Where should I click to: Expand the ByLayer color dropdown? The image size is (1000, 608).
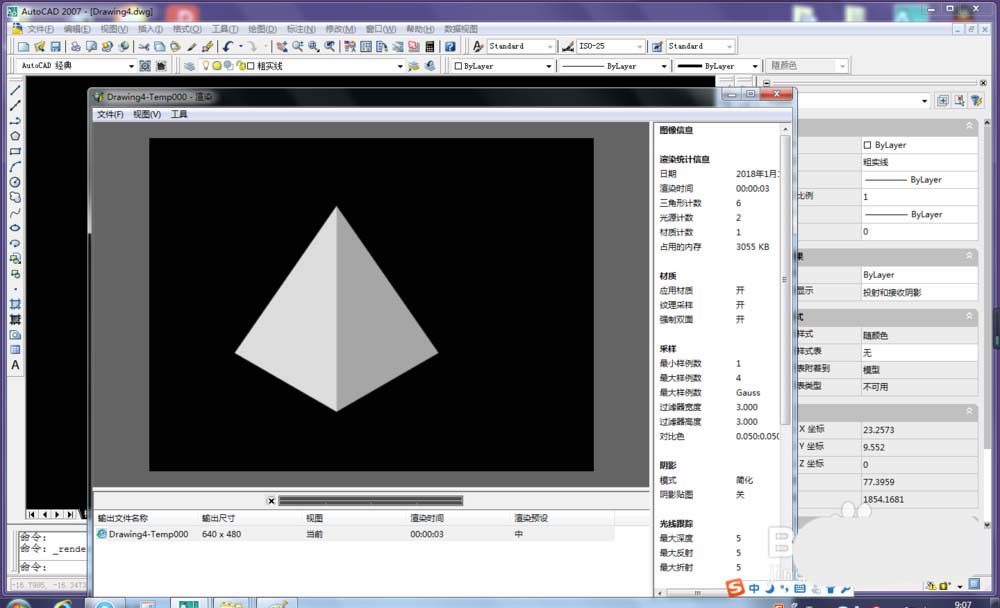(548, 66)
